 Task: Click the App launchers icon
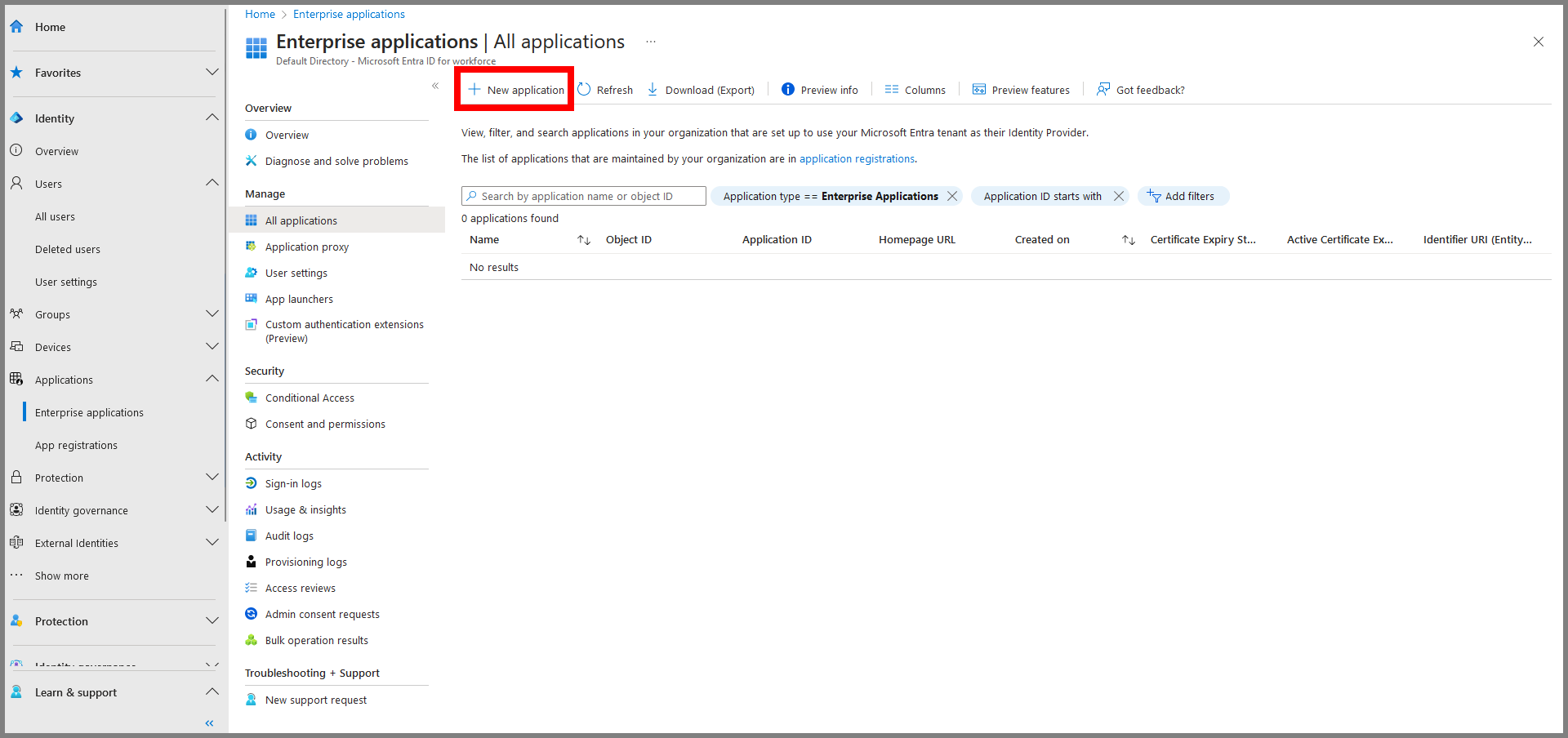point(252,299)
